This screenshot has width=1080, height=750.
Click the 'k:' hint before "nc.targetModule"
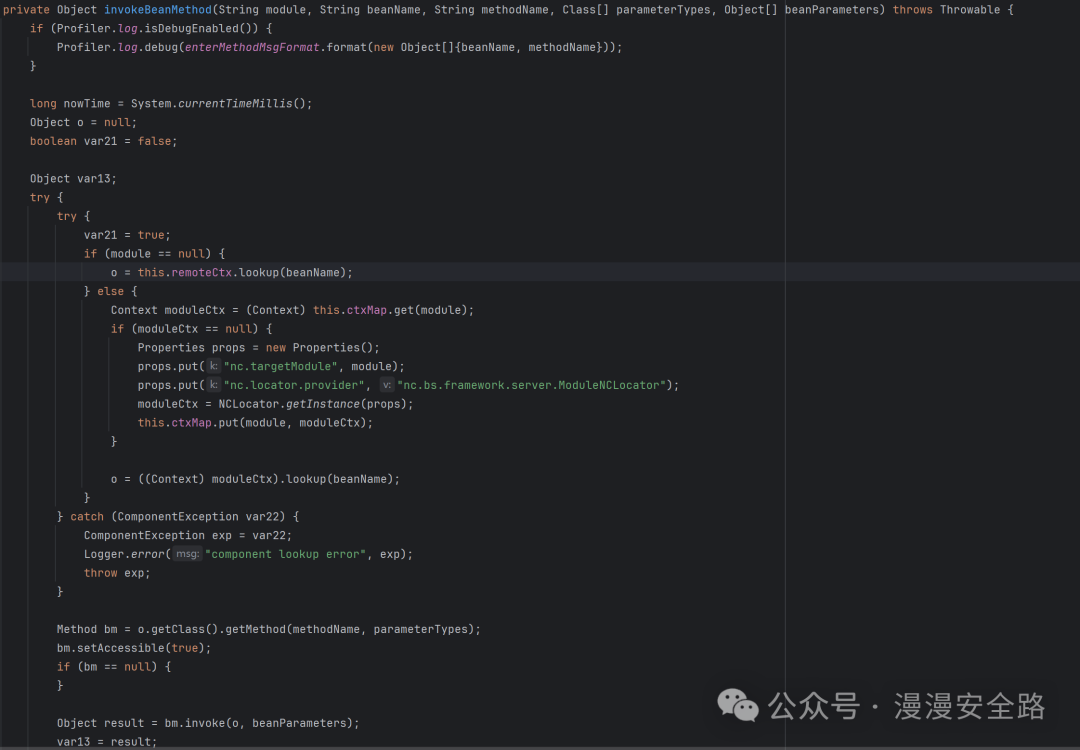click(x=213, y=366)
